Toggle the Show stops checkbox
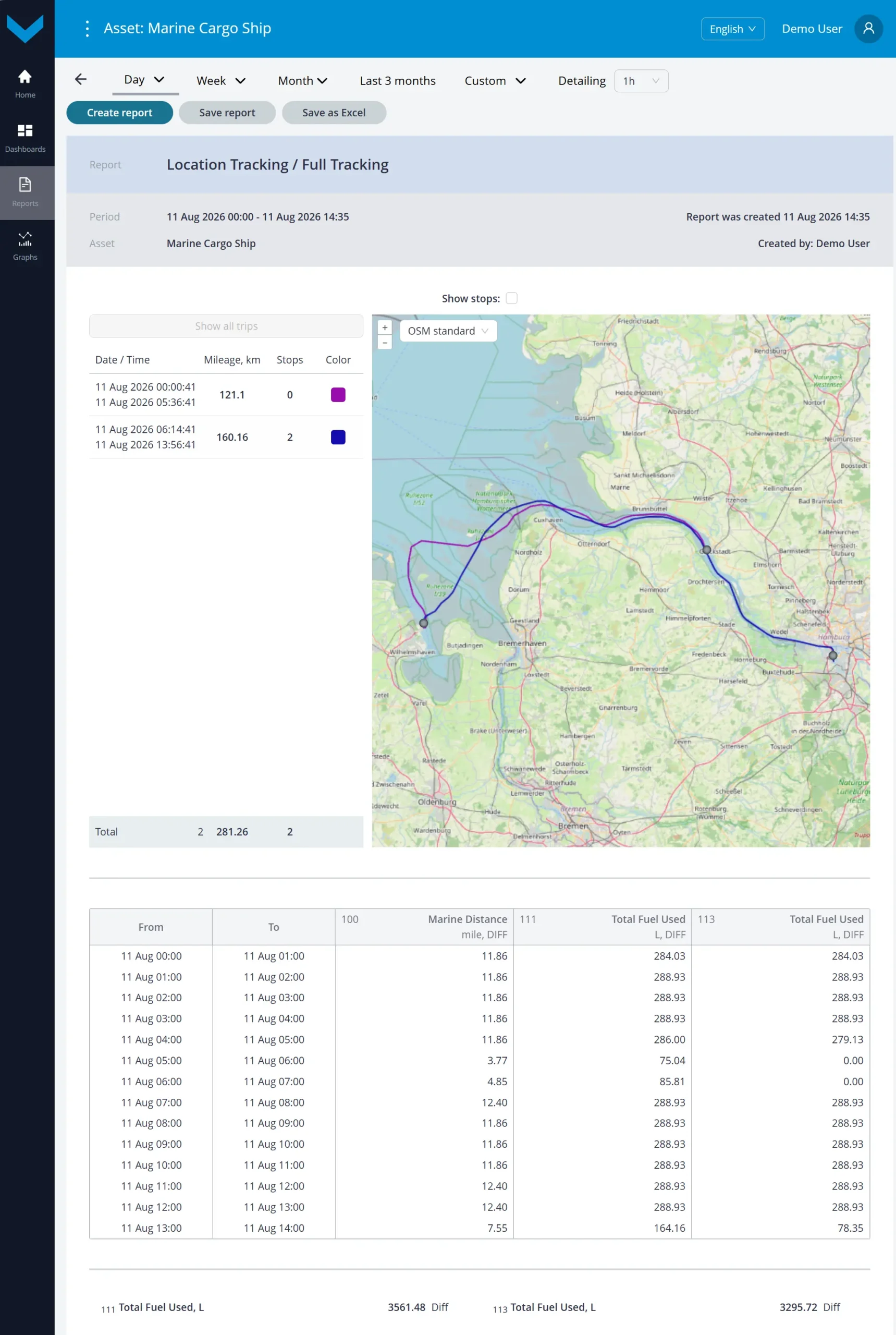The height and width of the screenshot is (1335, 896). coord(511,298)
